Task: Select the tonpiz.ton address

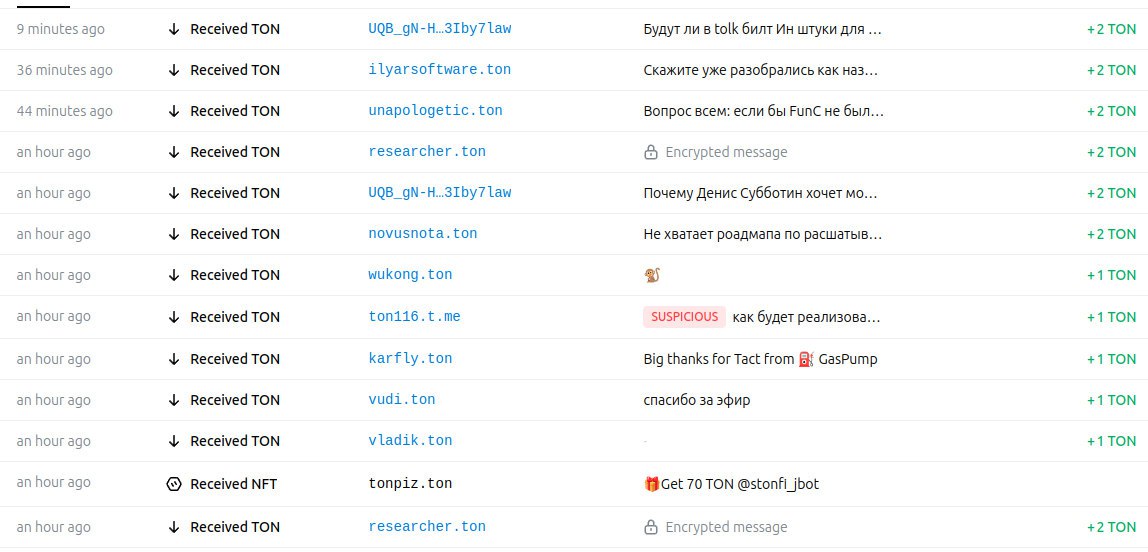Action: pyautogui.click(x=410, y=484)
